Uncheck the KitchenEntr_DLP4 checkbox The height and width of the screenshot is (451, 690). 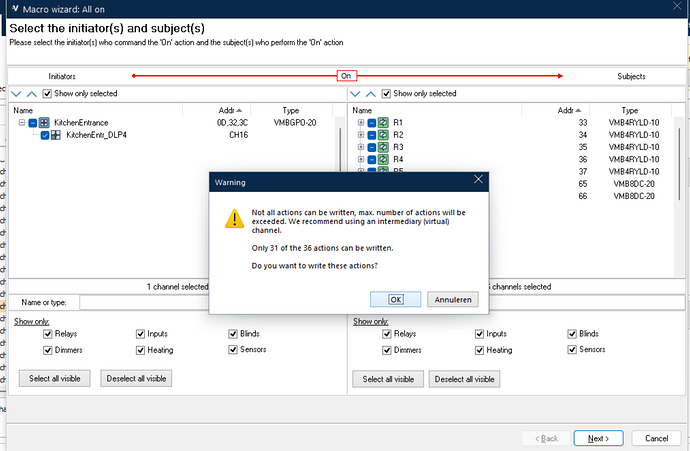[45, 135]
